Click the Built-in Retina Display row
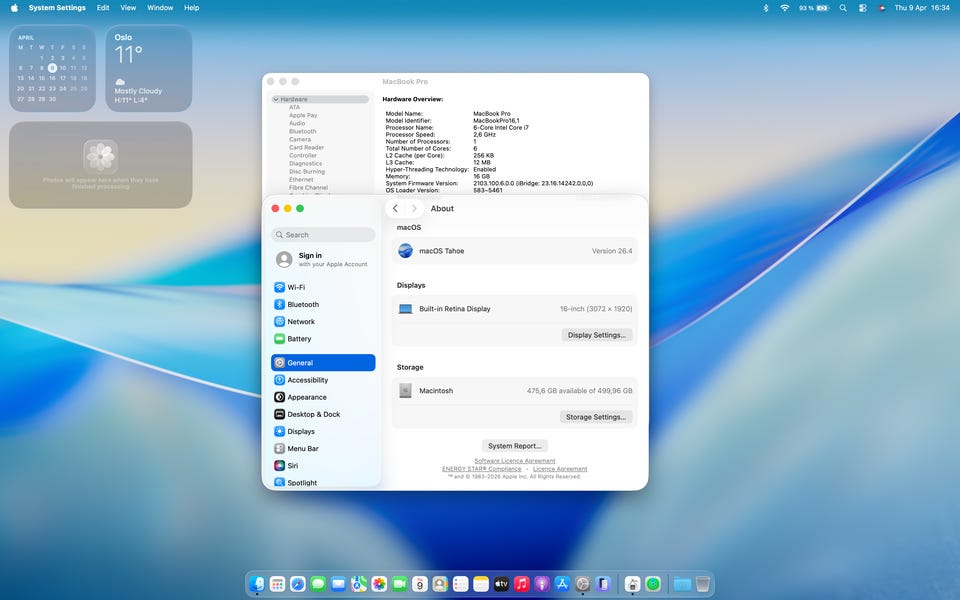Screen dimensions: 960x600 (514, 309)
